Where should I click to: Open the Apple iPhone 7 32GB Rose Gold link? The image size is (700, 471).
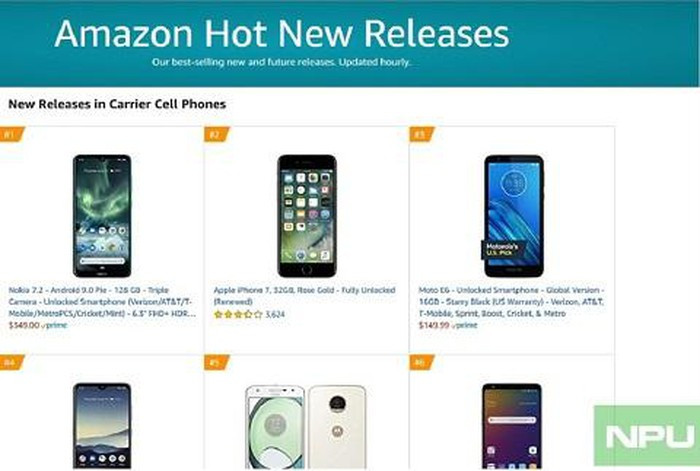[x=304, y=296]
